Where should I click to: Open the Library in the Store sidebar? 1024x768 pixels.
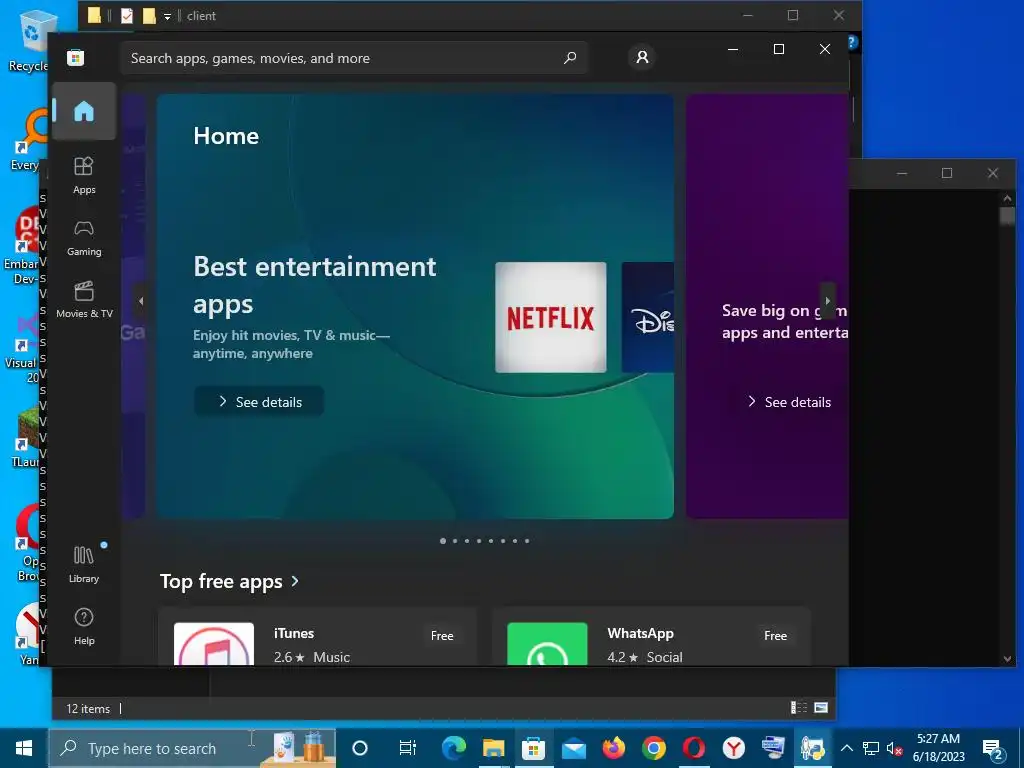point(84,564)
